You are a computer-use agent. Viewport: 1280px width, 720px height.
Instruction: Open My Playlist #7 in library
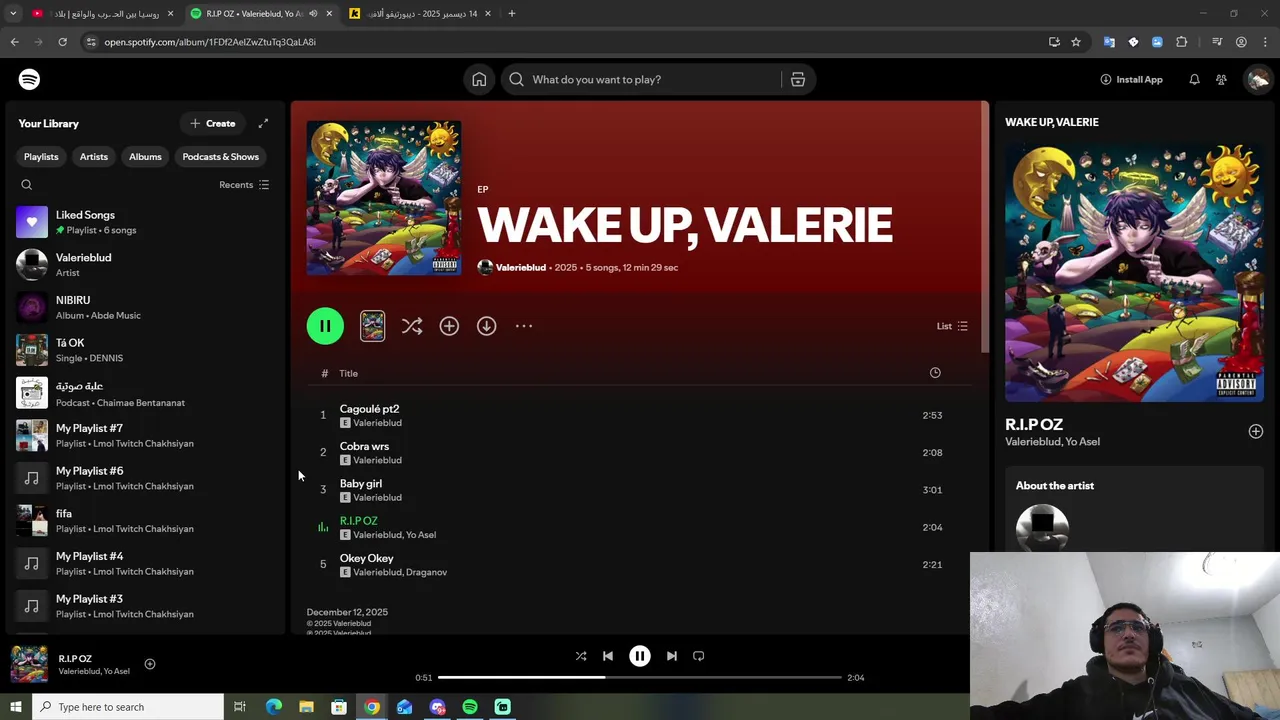[145, 435]
